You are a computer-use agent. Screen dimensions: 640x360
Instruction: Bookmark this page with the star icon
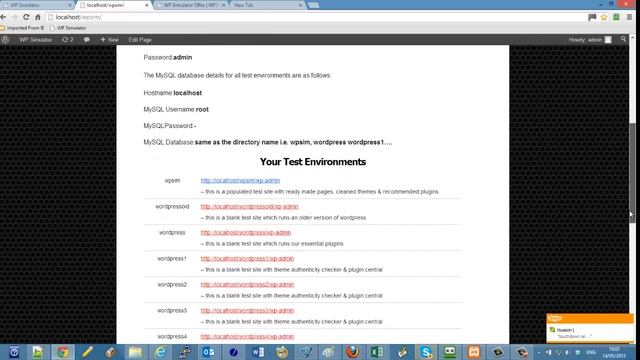tap(604, 17)
